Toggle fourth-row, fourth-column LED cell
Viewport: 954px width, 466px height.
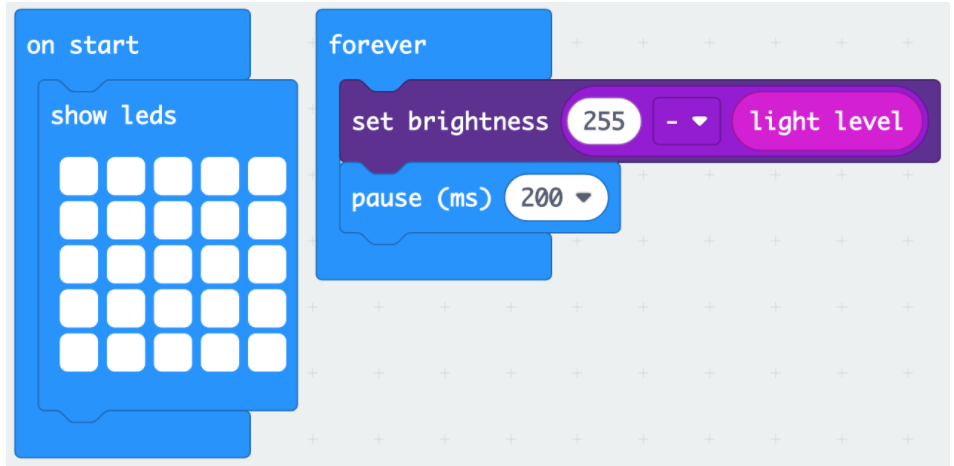click(220, 308)
